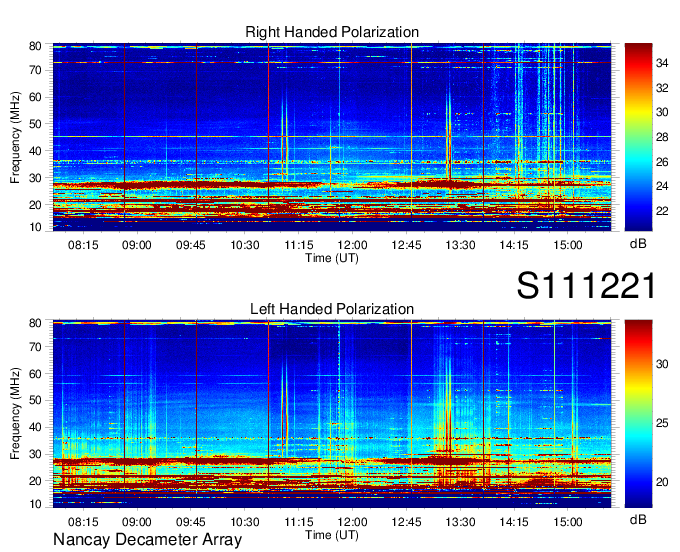
Task: Click the Left Handed Polarization title
Action: coord(332,309)
